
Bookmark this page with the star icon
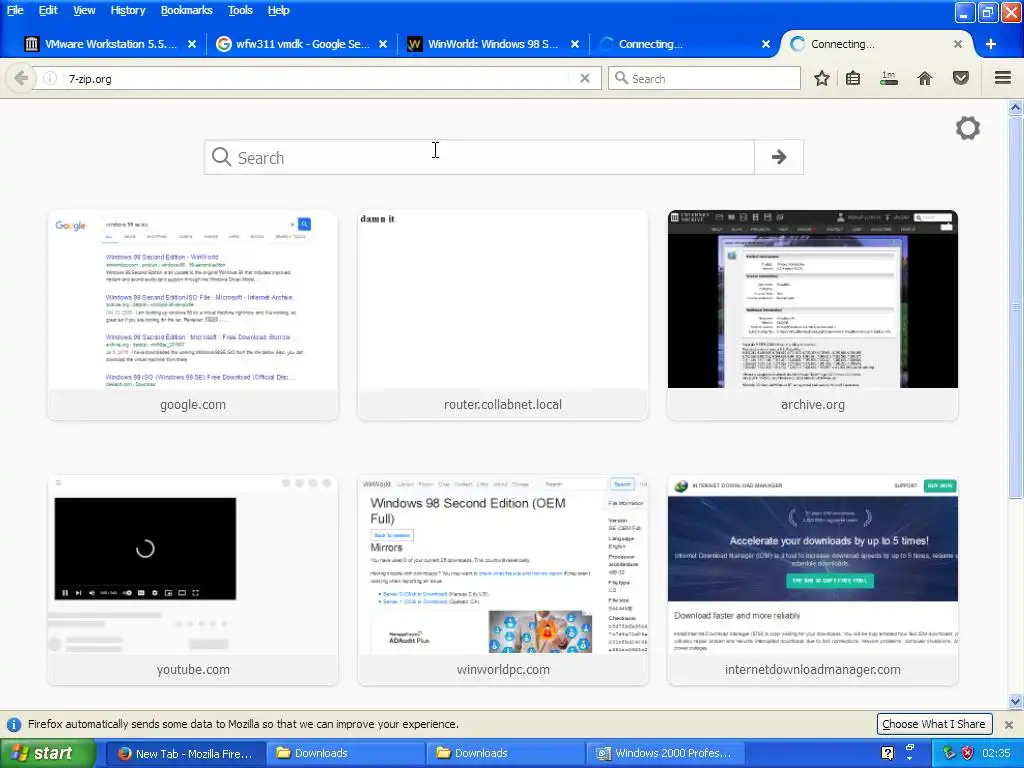point(822,78)
